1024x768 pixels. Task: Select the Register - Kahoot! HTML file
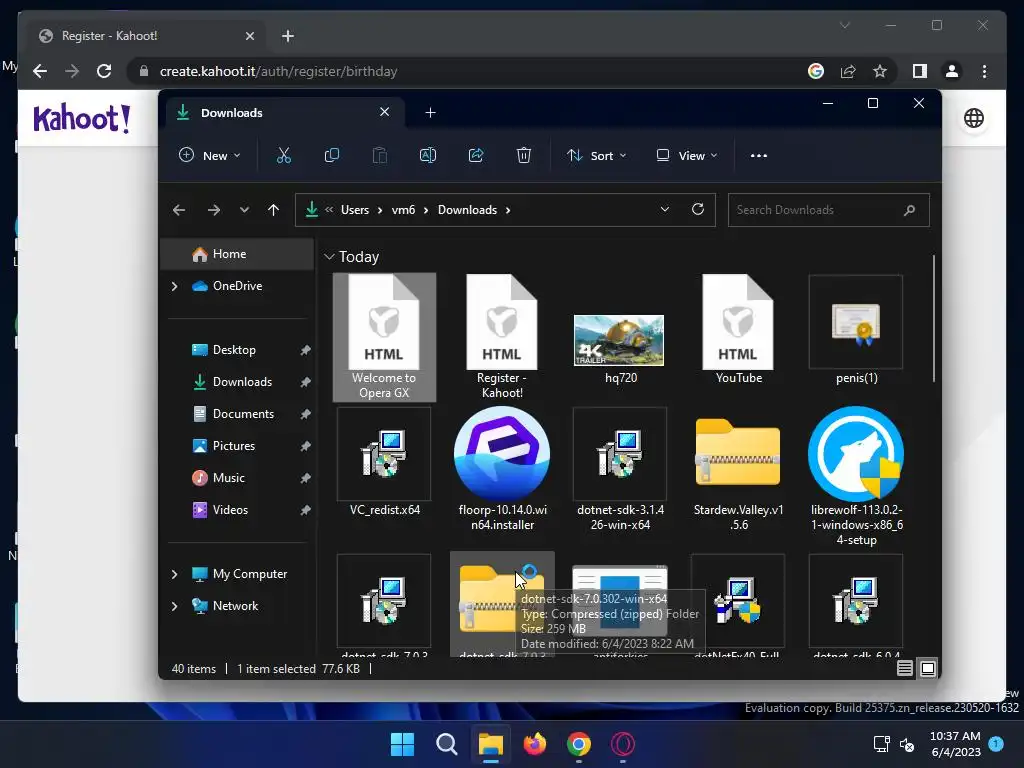pyautogui.click(x=502, y=337)
